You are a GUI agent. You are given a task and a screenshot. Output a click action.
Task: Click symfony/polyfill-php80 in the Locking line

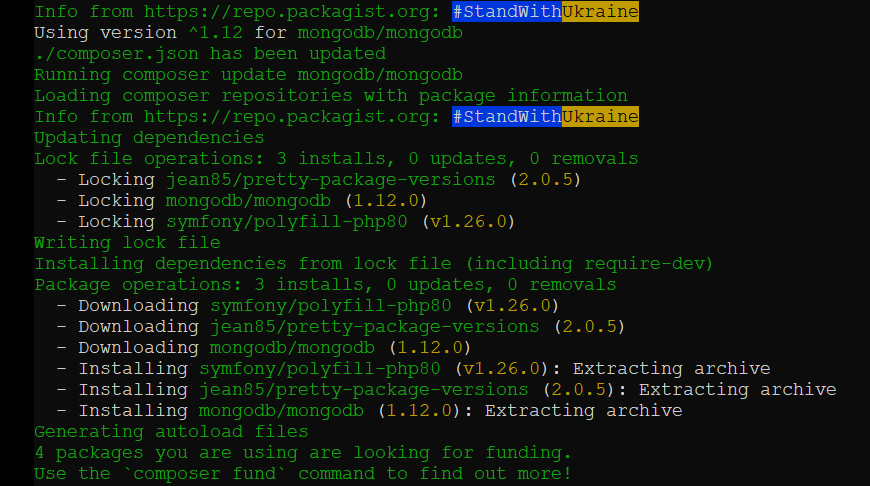click(x=286, y=222)
